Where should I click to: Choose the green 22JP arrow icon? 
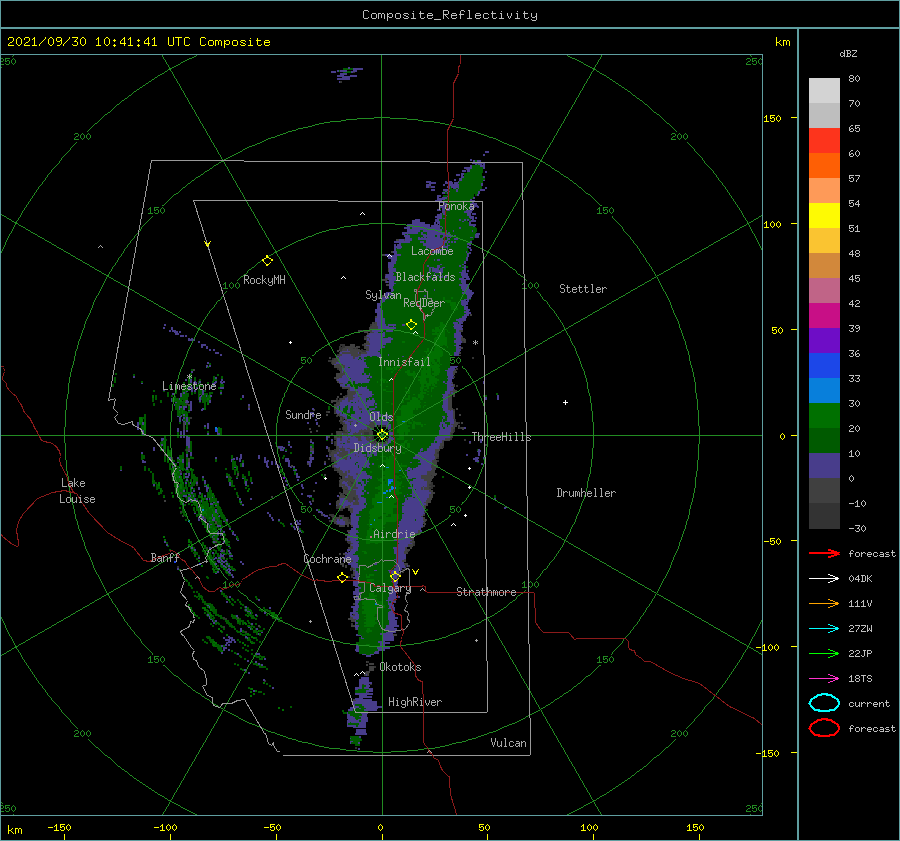824,653
